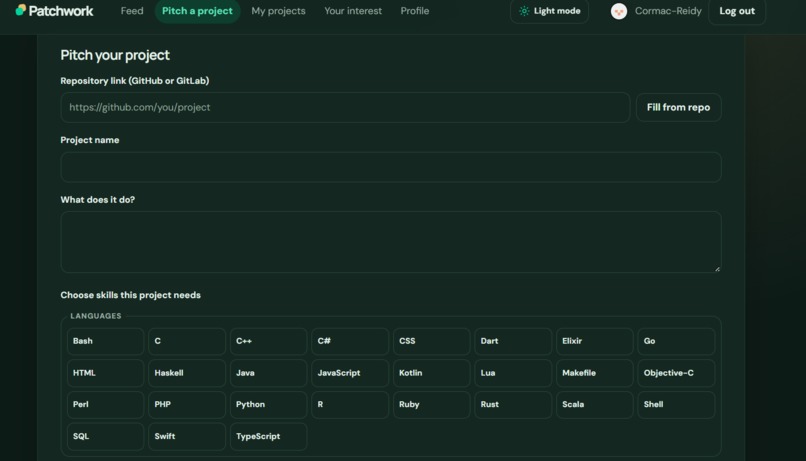
Task: Toggle the Perl skill chip
Action: (x=105, y=404)
